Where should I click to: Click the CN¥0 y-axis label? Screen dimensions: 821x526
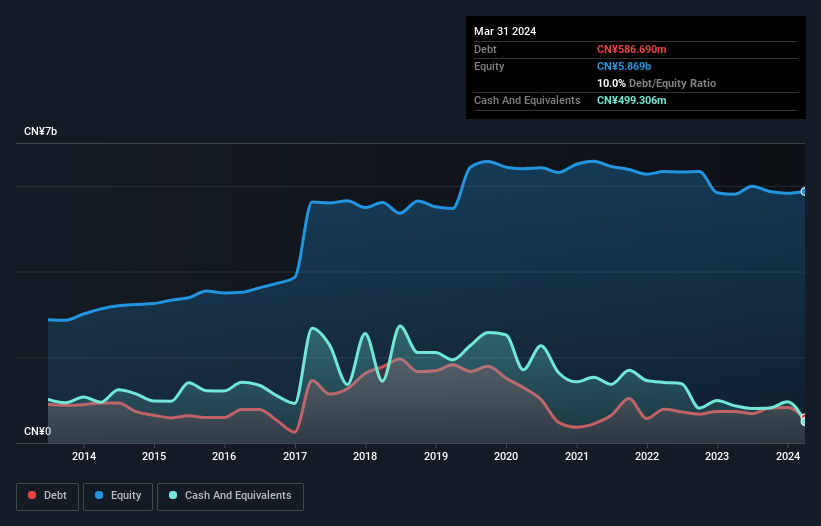point(38,431)
